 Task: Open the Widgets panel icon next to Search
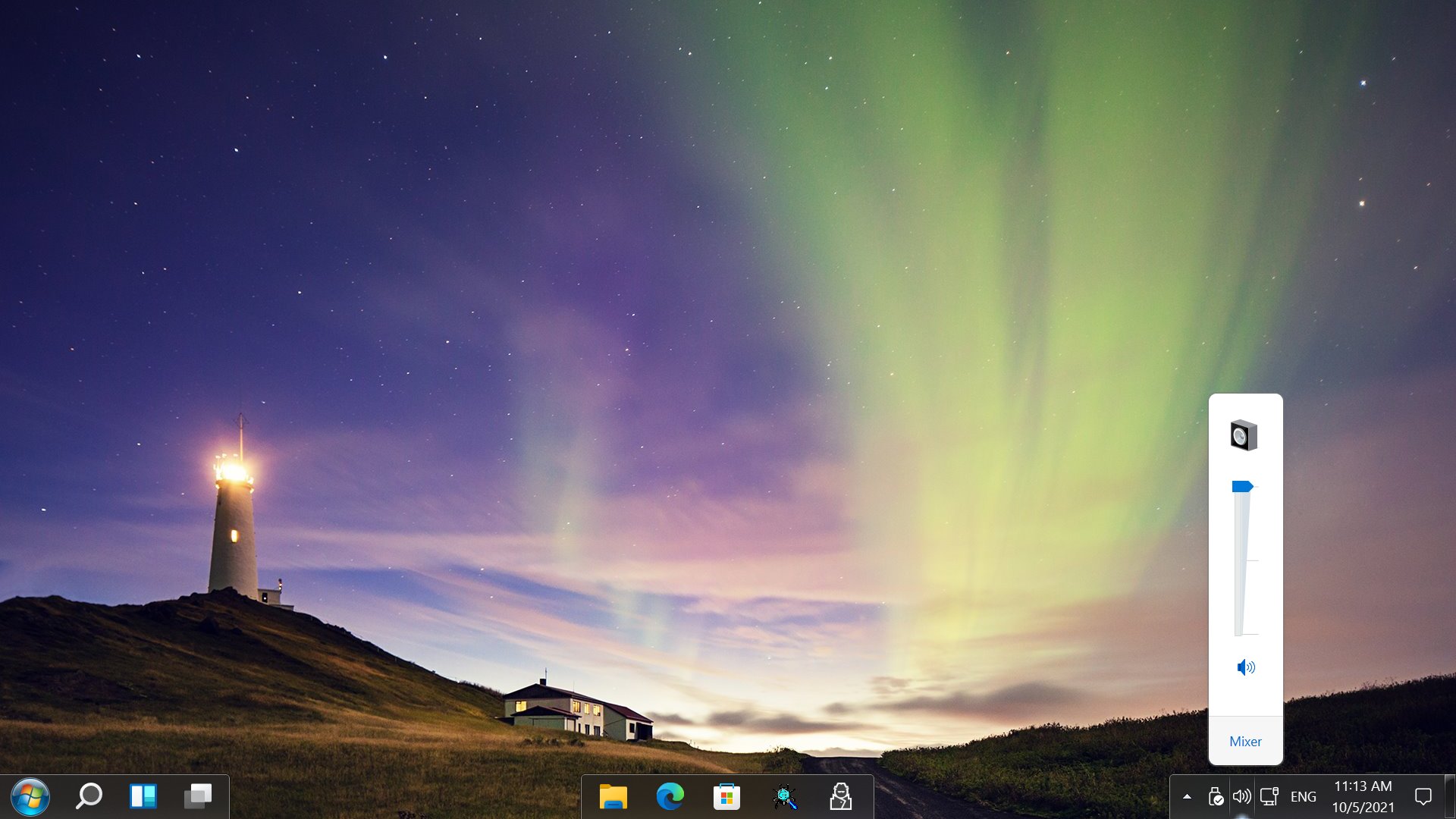143,796
